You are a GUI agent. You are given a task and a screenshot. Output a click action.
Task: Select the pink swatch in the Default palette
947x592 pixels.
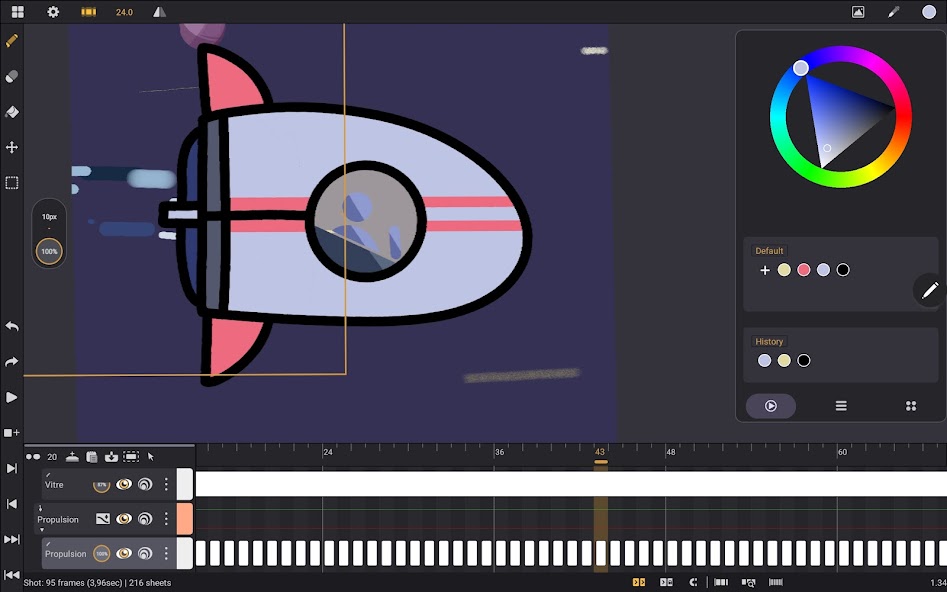(x=803, y=269)
